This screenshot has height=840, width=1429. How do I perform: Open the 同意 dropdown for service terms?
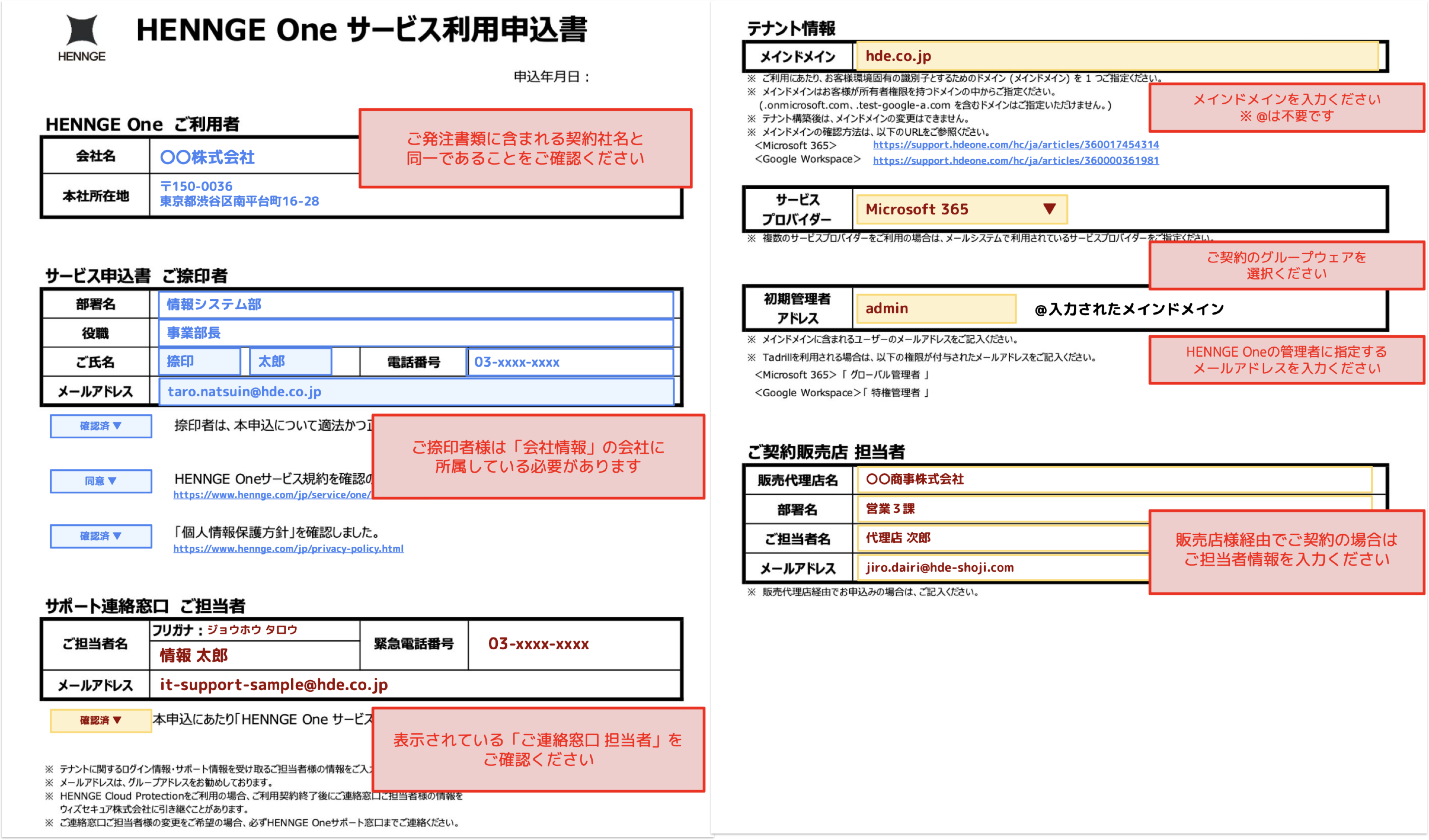coord(100,481)
